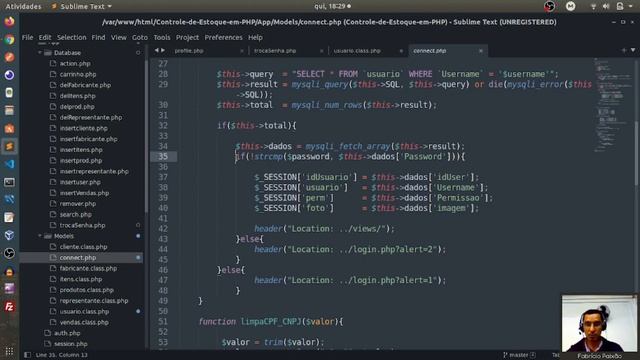The height and width of the screenshot is (360, 640).
Task: Open volume indicator in top bar
Action: tap(606, 6)
